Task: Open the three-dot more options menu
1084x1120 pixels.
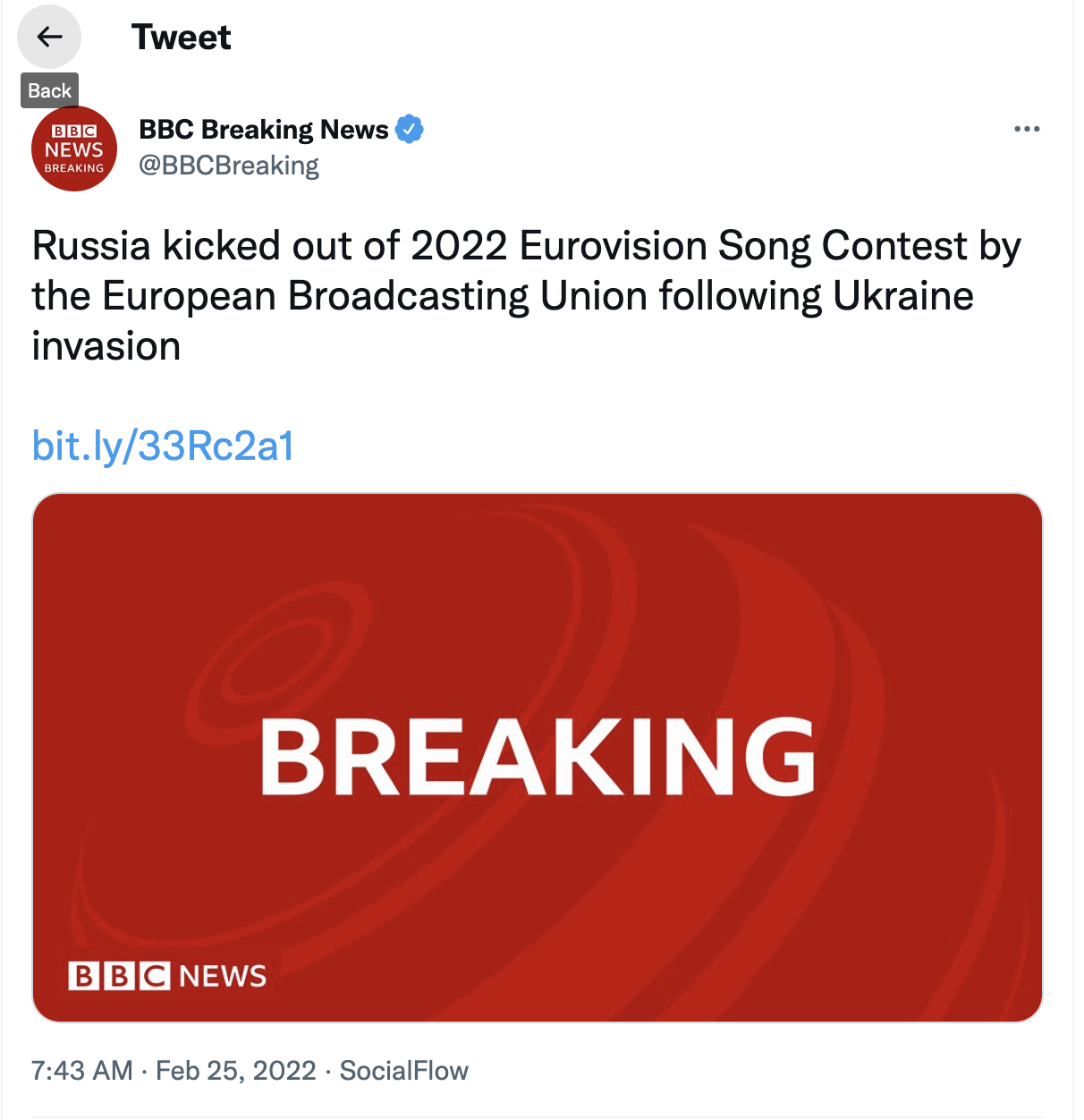Action: [x=1027, y=130]
